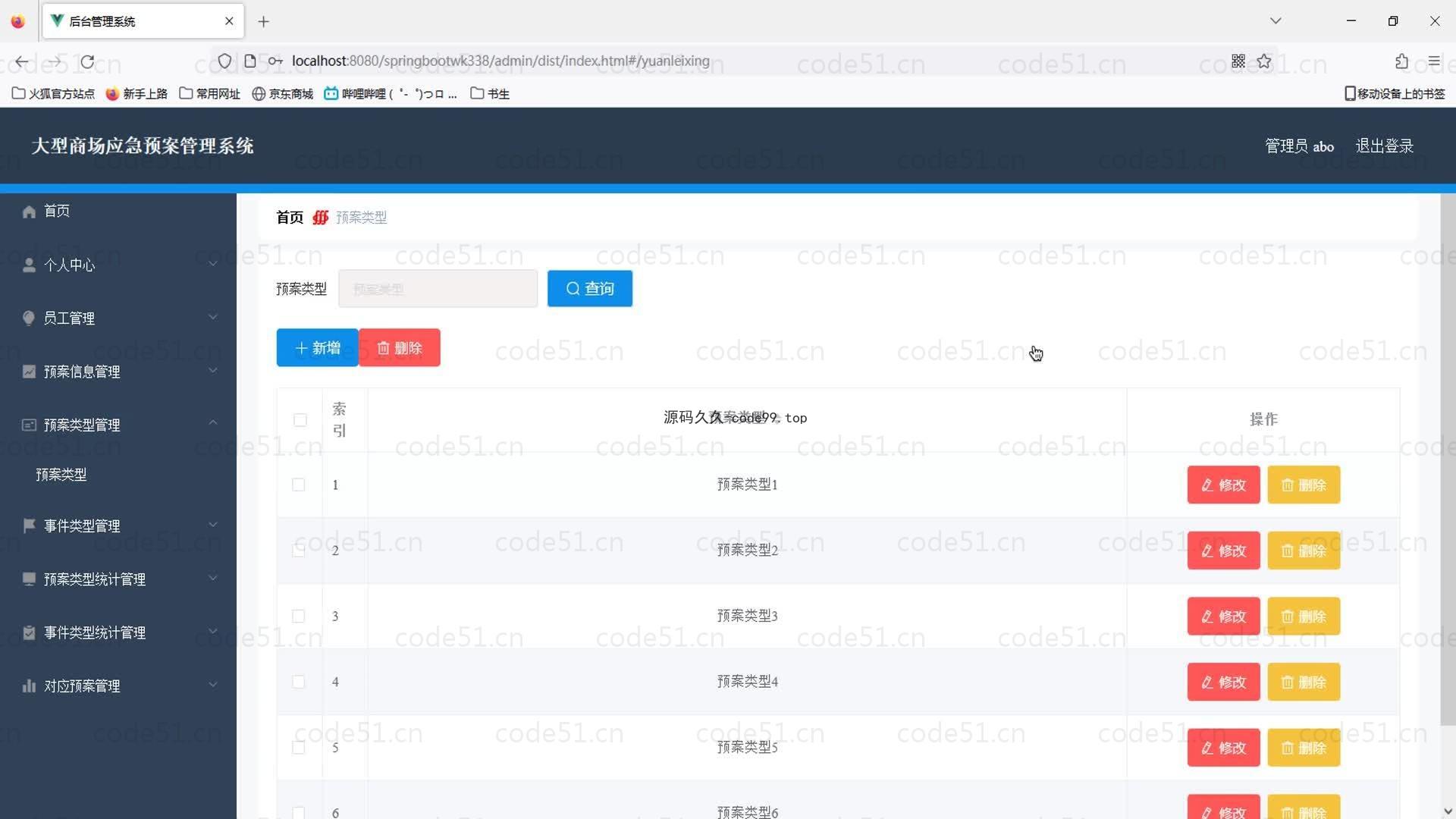1456x819 pixels.
Task: Click the 新增 add button
Action: point(317,348)
